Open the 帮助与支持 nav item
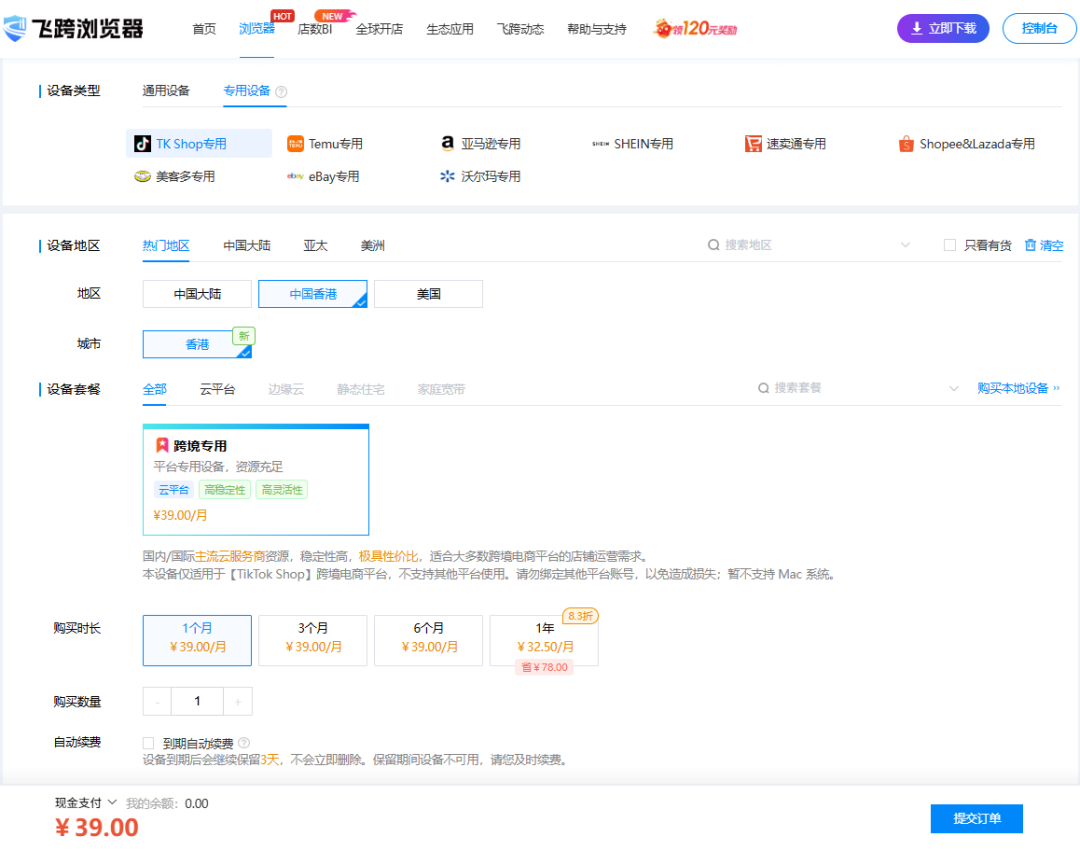 point(596,29)
